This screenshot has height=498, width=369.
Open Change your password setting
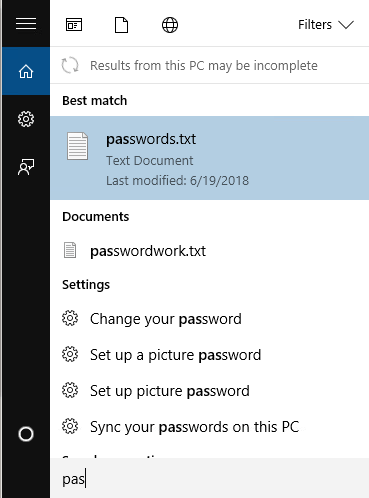(209, 319)
